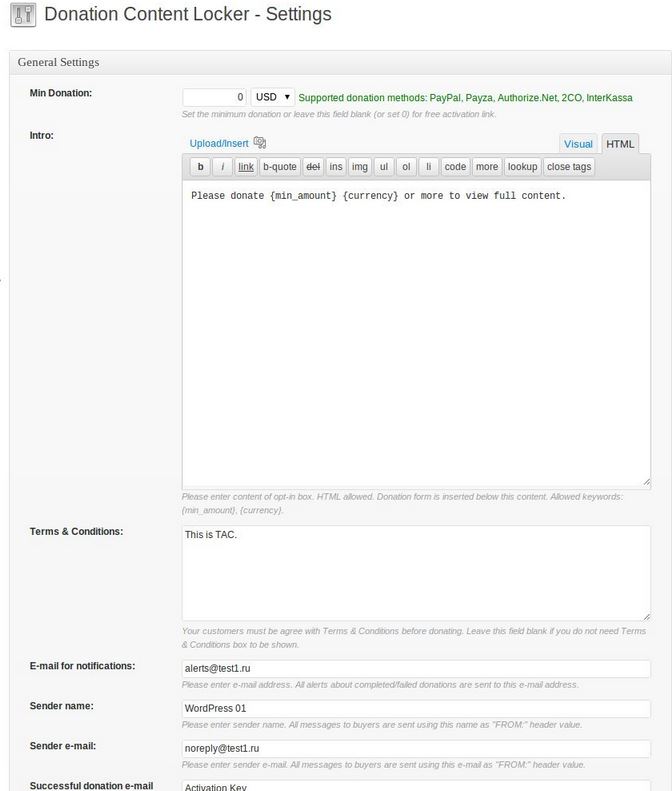Insert list item with li button
672x791 pixels.
(428, 166)
